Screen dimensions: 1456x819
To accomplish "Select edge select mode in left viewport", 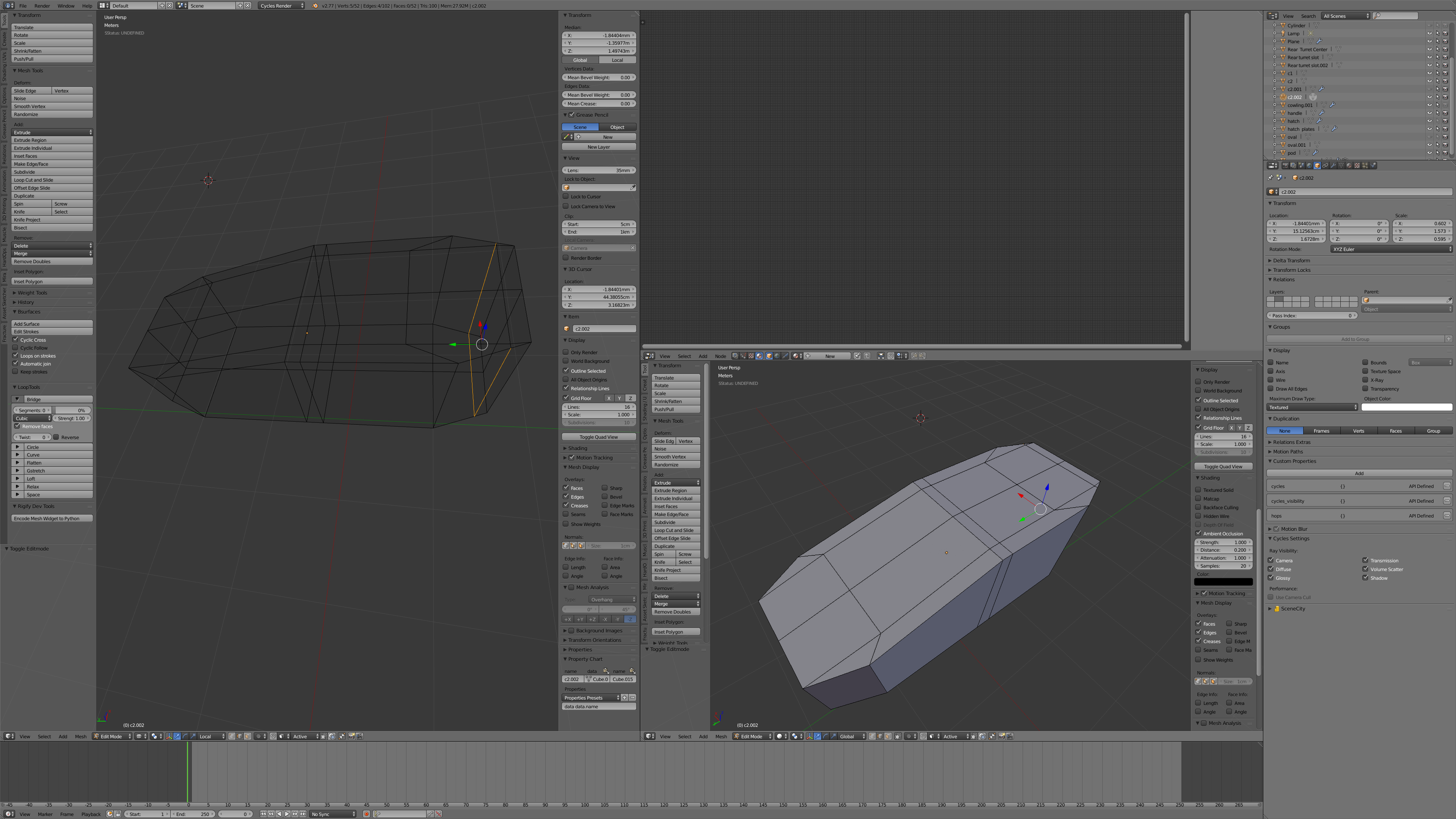I will coord(240,736).
